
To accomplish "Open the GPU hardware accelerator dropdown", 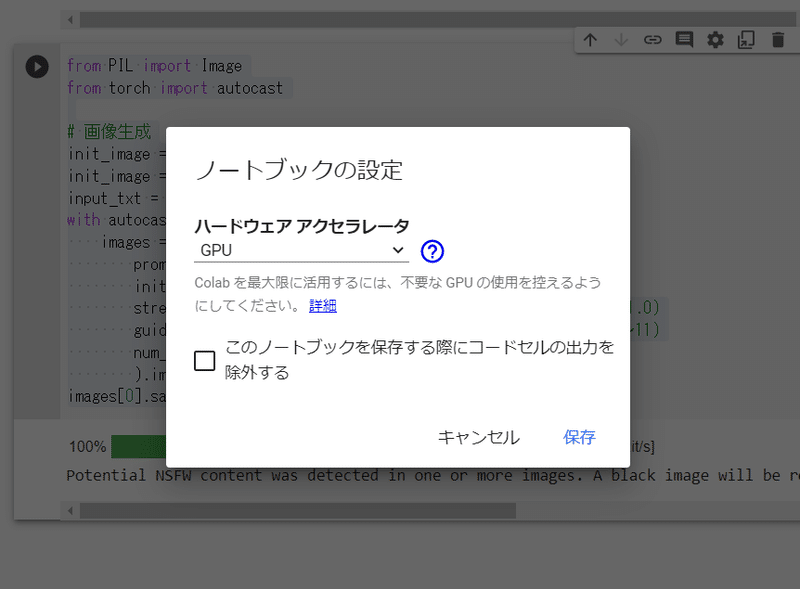I will click(301, 251).
